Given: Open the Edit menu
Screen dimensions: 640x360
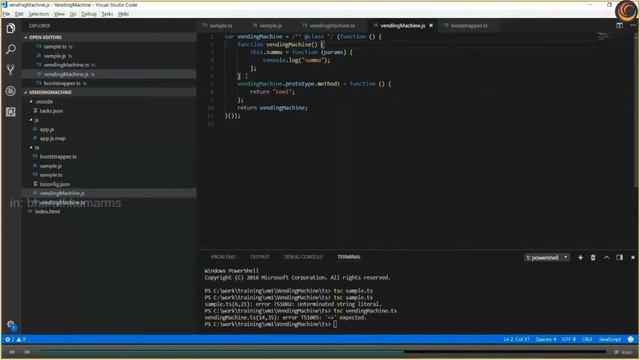Looking at the screenshot, I should click(x=19, y=14).
